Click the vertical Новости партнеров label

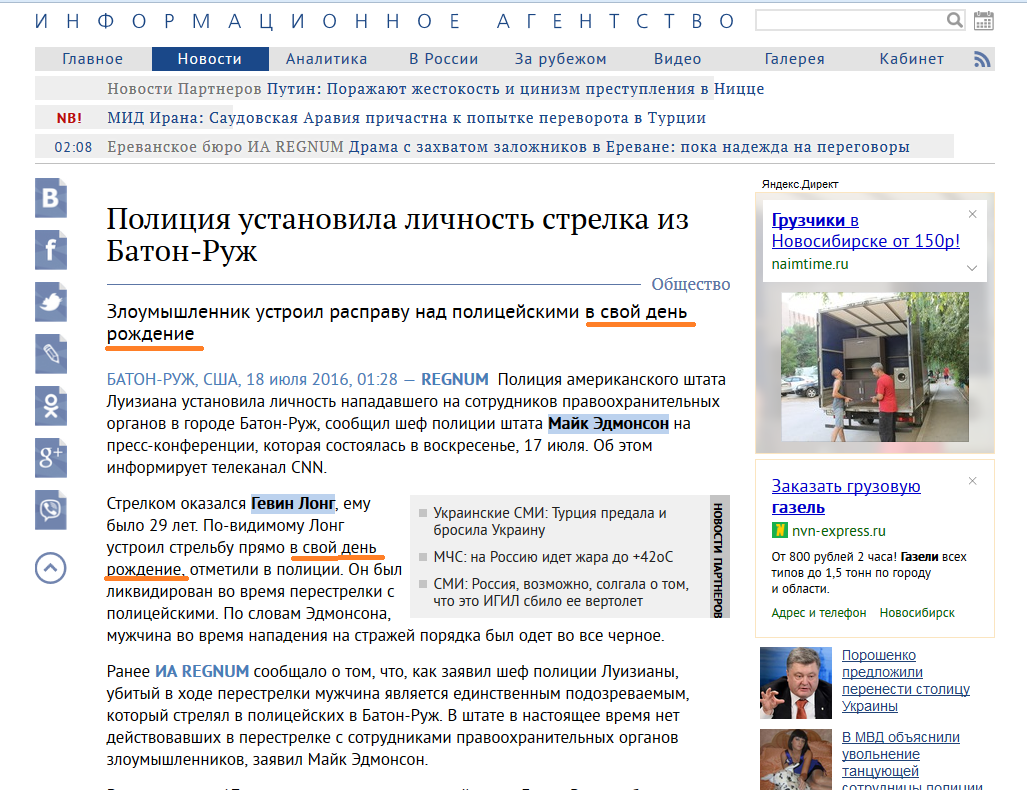point(718,560)
